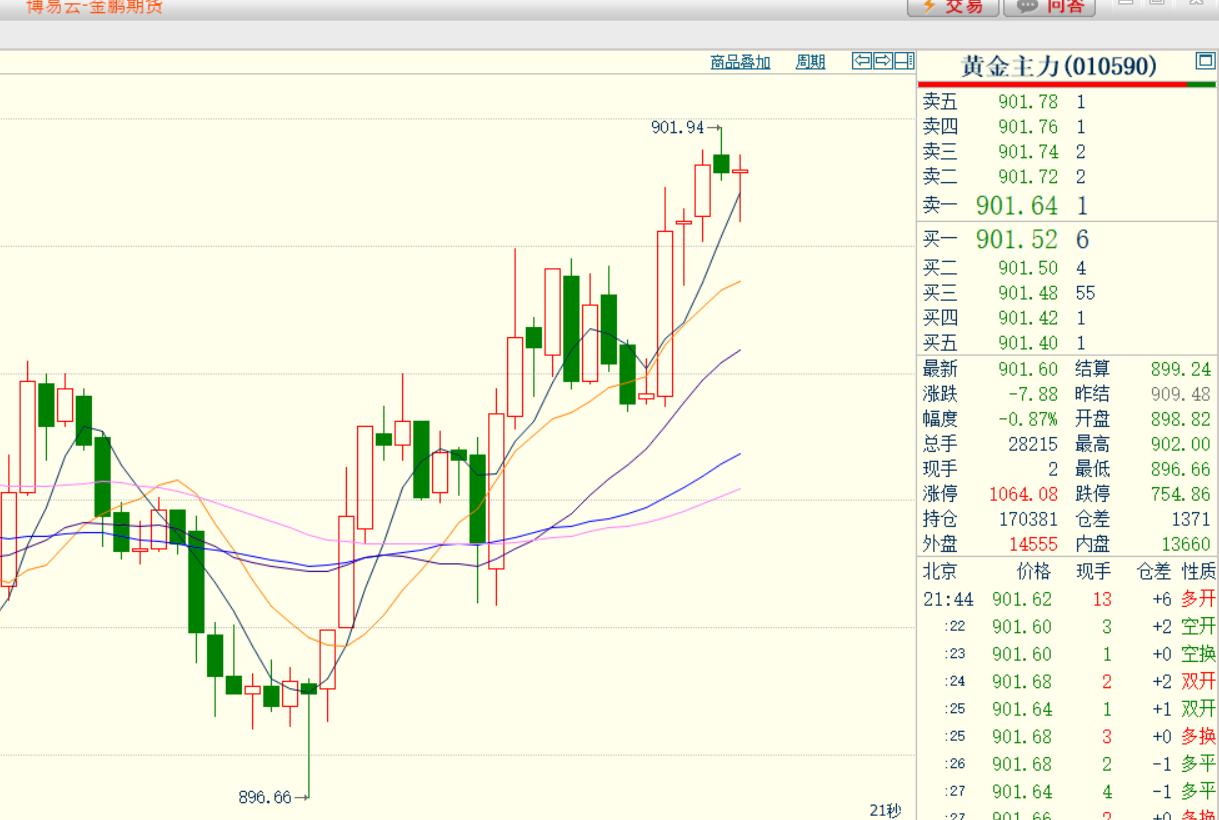Toggle the side panel layout icon
The width and height of the screenshot is (1219, 820).
(904, 61)
